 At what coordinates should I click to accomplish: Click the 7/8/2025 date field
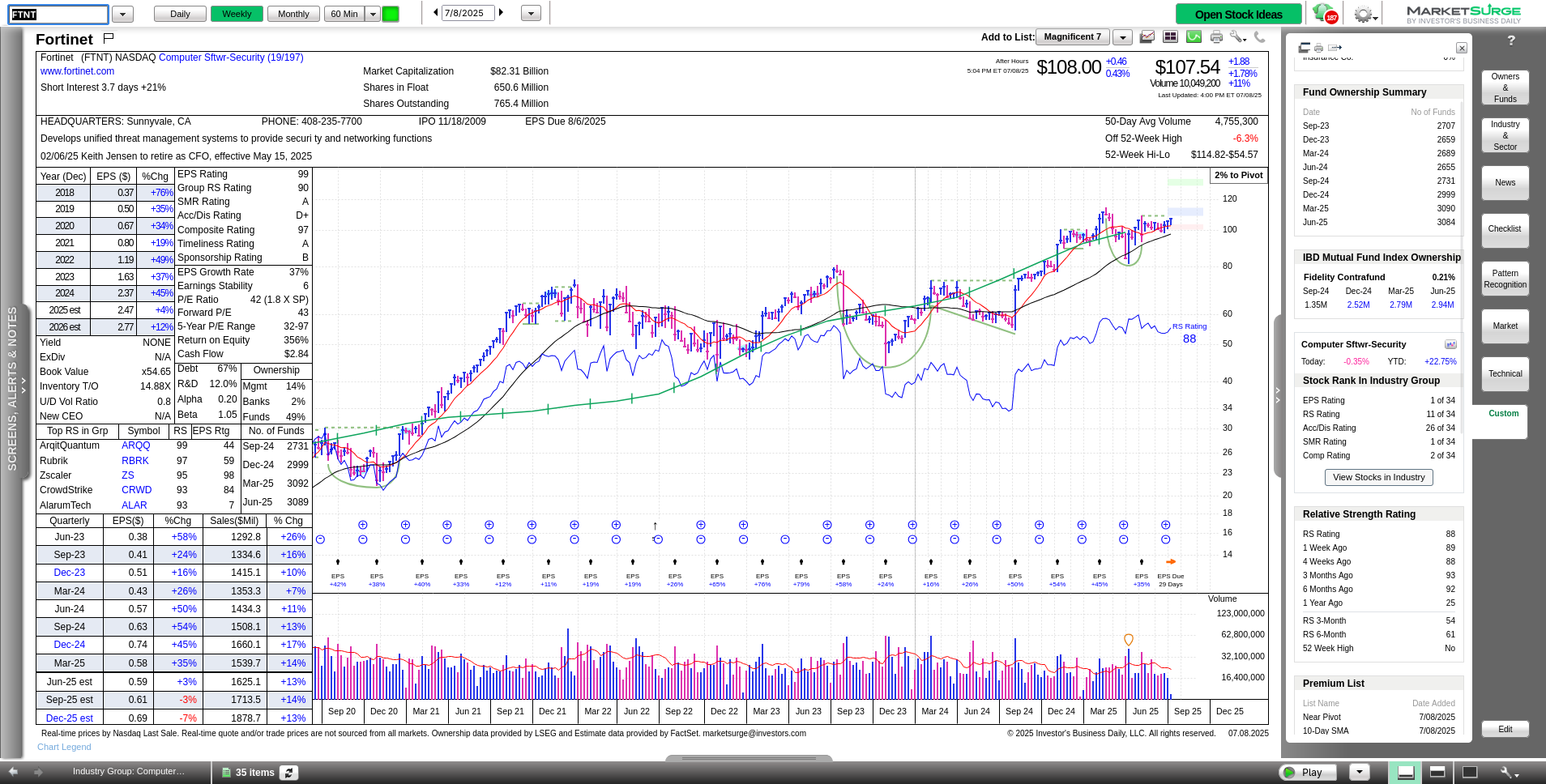click(468, 13)
